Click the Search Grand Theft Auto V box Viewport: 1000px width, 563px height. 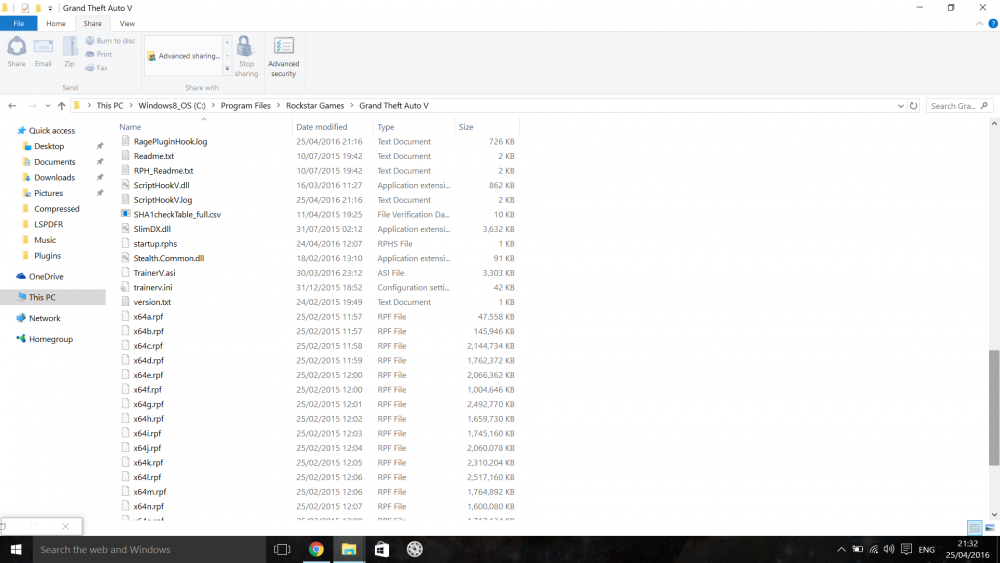tap(959, 106)
